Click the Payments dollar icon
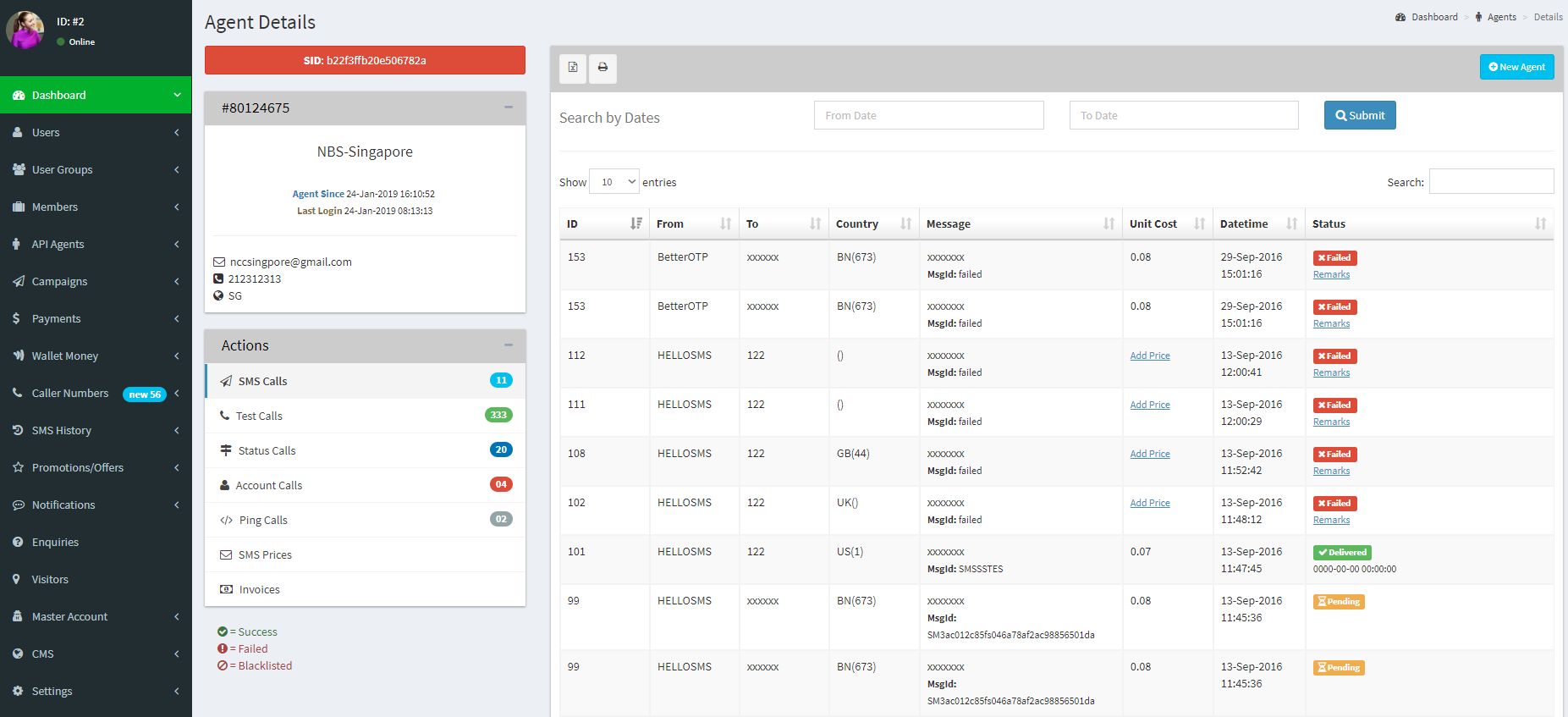 16,318
